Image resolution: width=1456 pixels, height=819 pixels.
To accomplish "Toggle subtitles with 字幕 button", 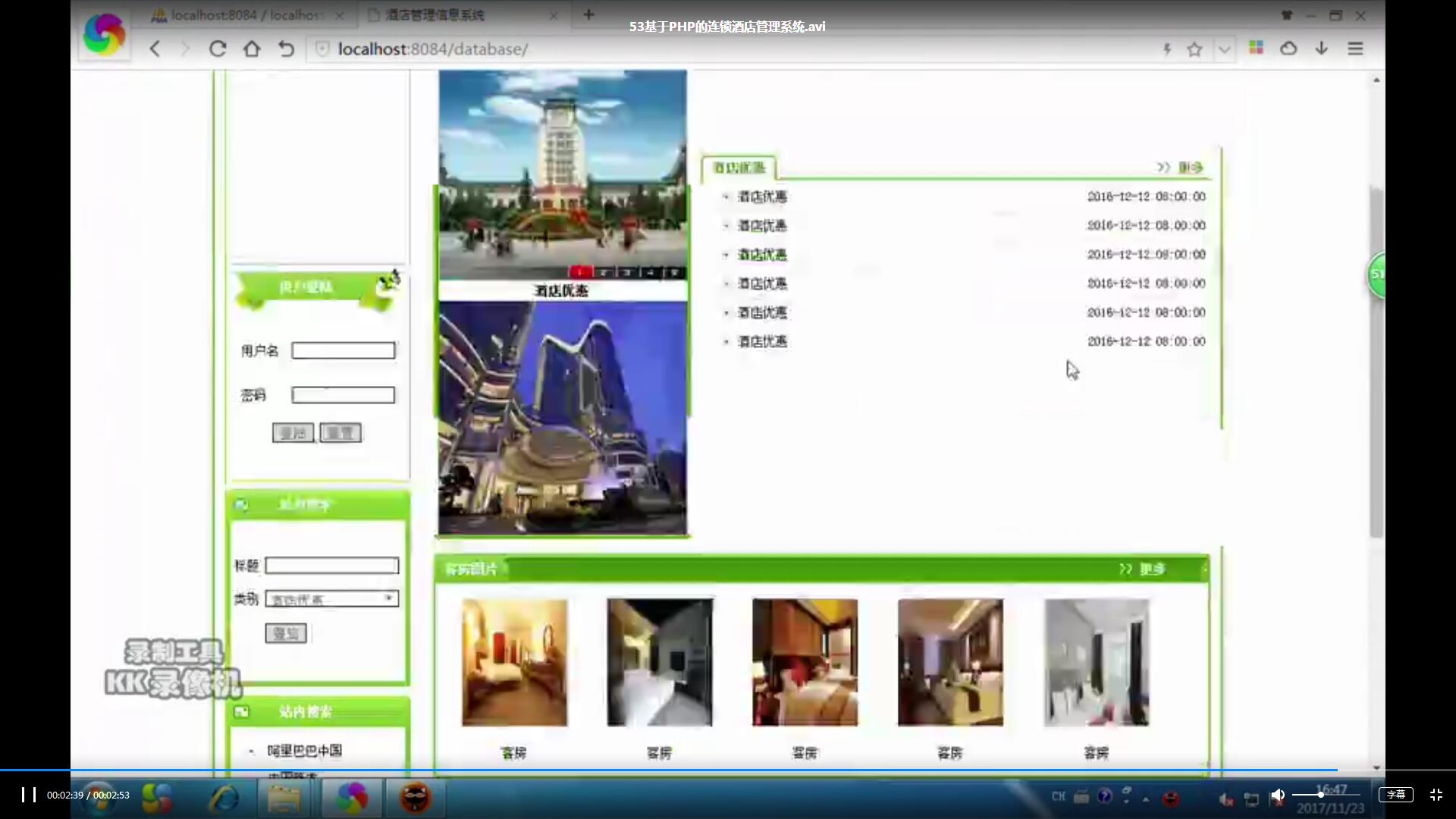I will coord(1395,794).
